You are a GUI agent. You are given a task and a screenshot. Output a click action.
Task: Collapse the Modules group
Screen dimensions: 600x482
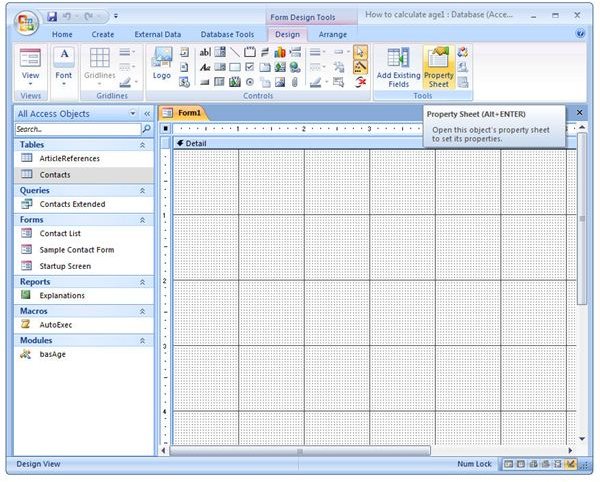pyautogui.click(x=142, y=340)
